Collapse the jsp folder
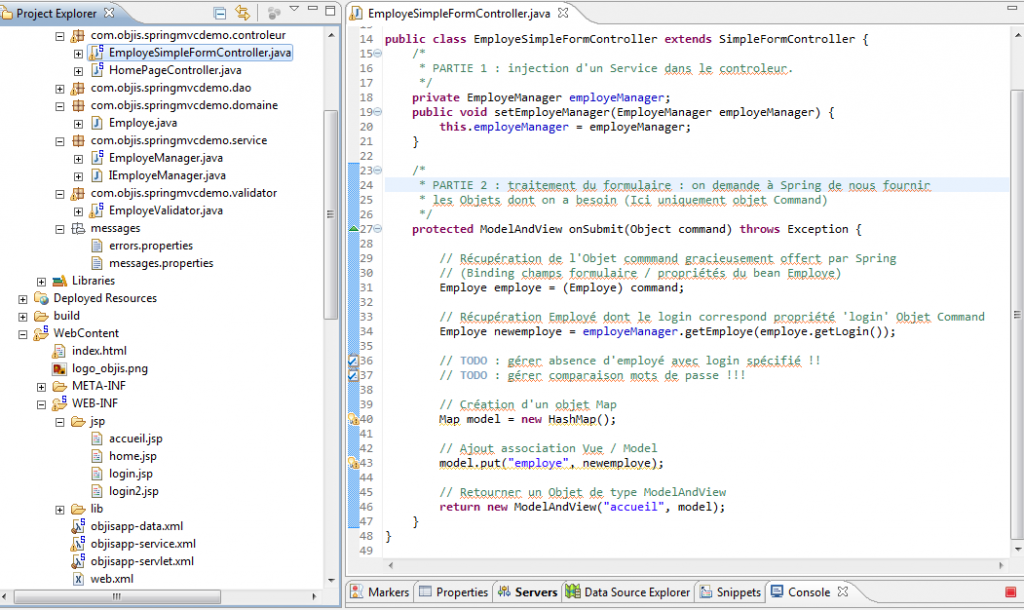 click(59, 422)
